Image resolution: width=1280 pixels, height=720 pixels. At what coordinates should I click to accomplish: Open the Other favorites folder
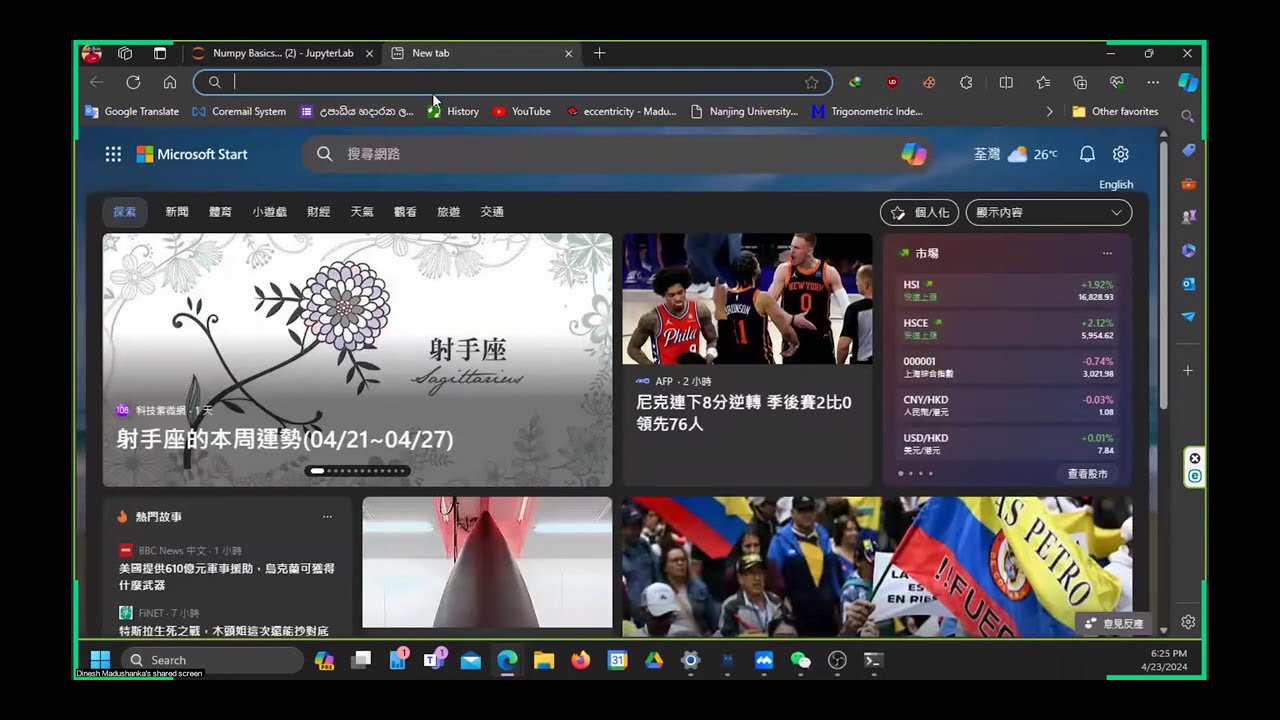[1115, 112]
